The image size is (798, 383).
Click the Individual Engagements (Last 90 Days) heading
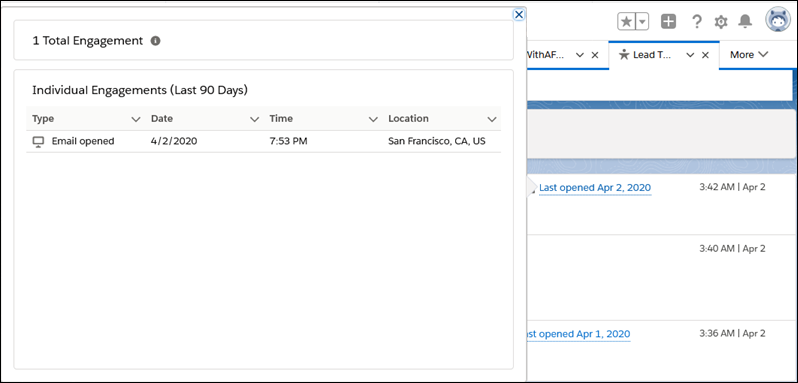point(140,91)
